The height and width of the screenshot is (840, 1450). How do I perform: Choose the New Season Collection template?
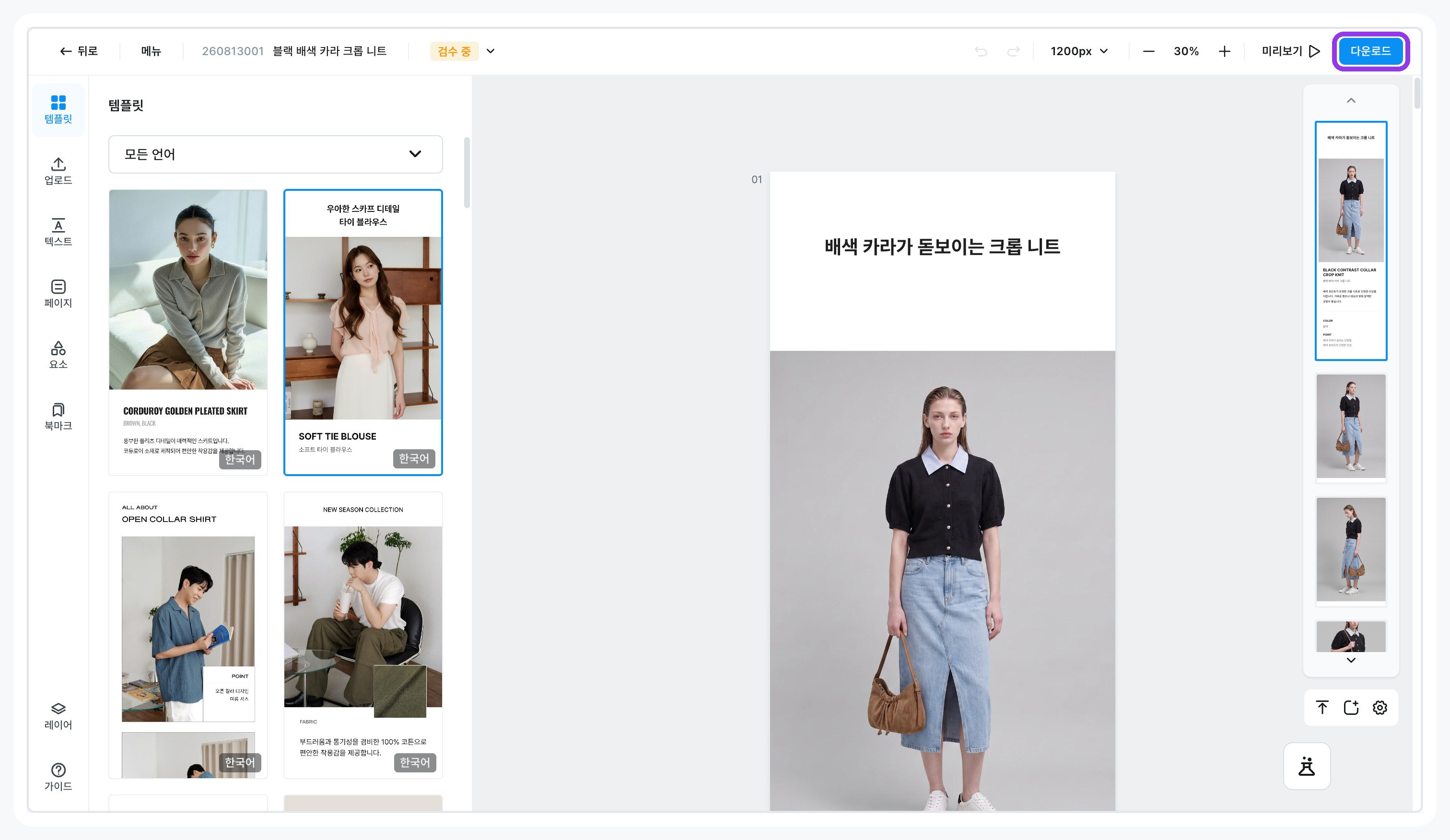point(363,635)
